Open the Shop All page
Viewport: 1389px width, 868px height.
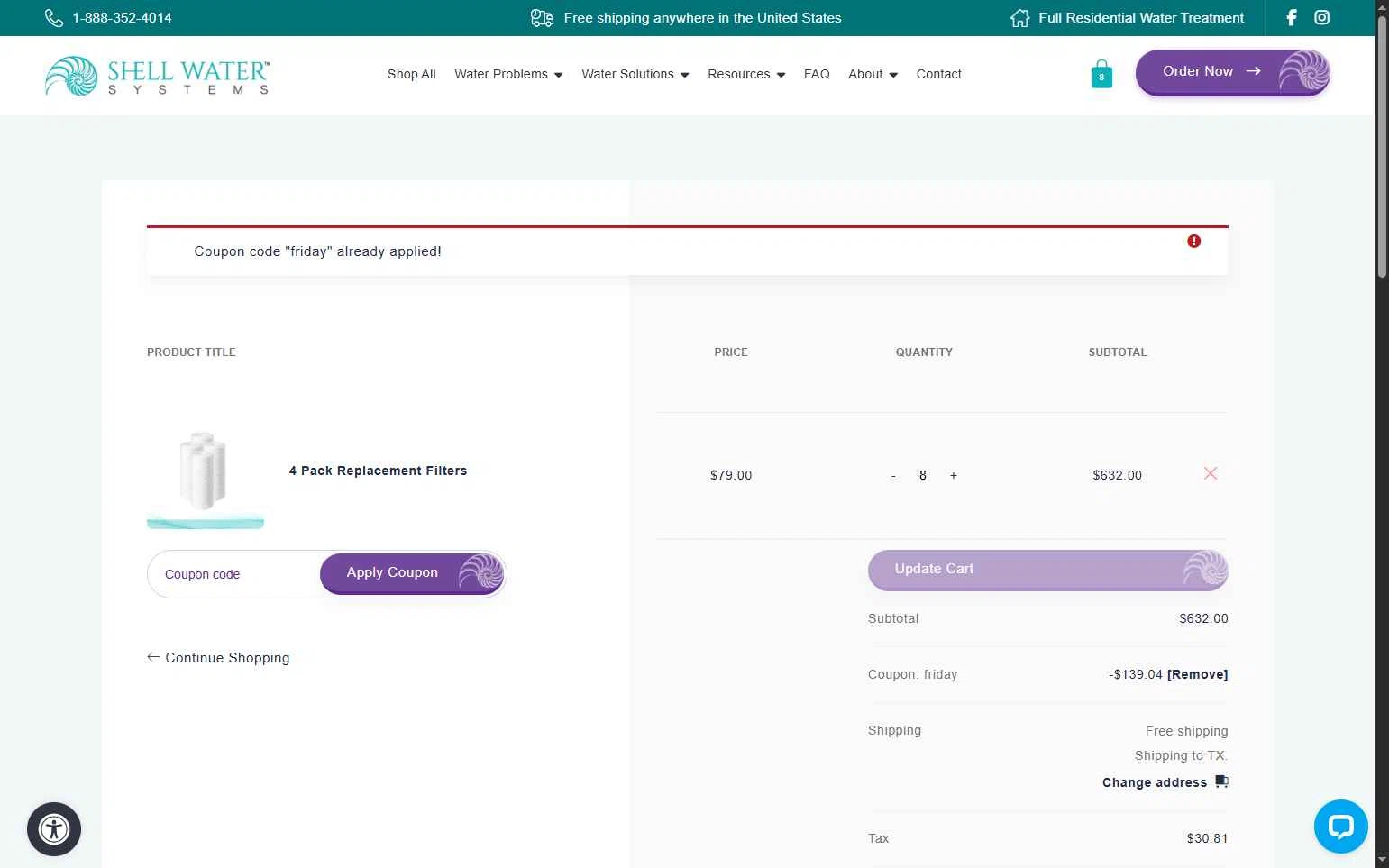412,74
